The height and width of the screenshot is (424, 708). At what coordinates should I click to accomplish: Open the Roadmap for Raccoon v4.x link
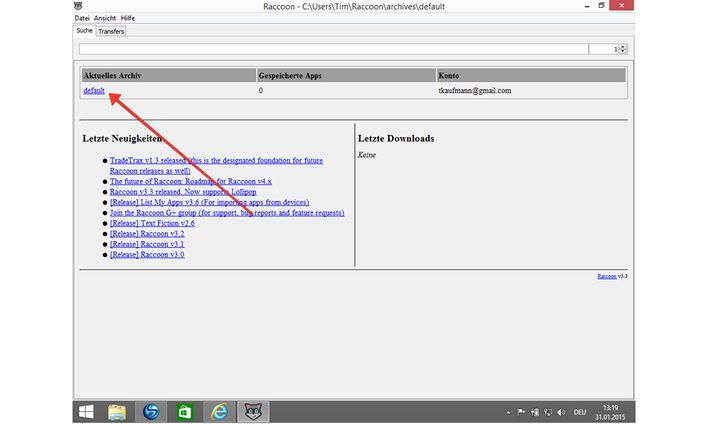coord(191,181)
